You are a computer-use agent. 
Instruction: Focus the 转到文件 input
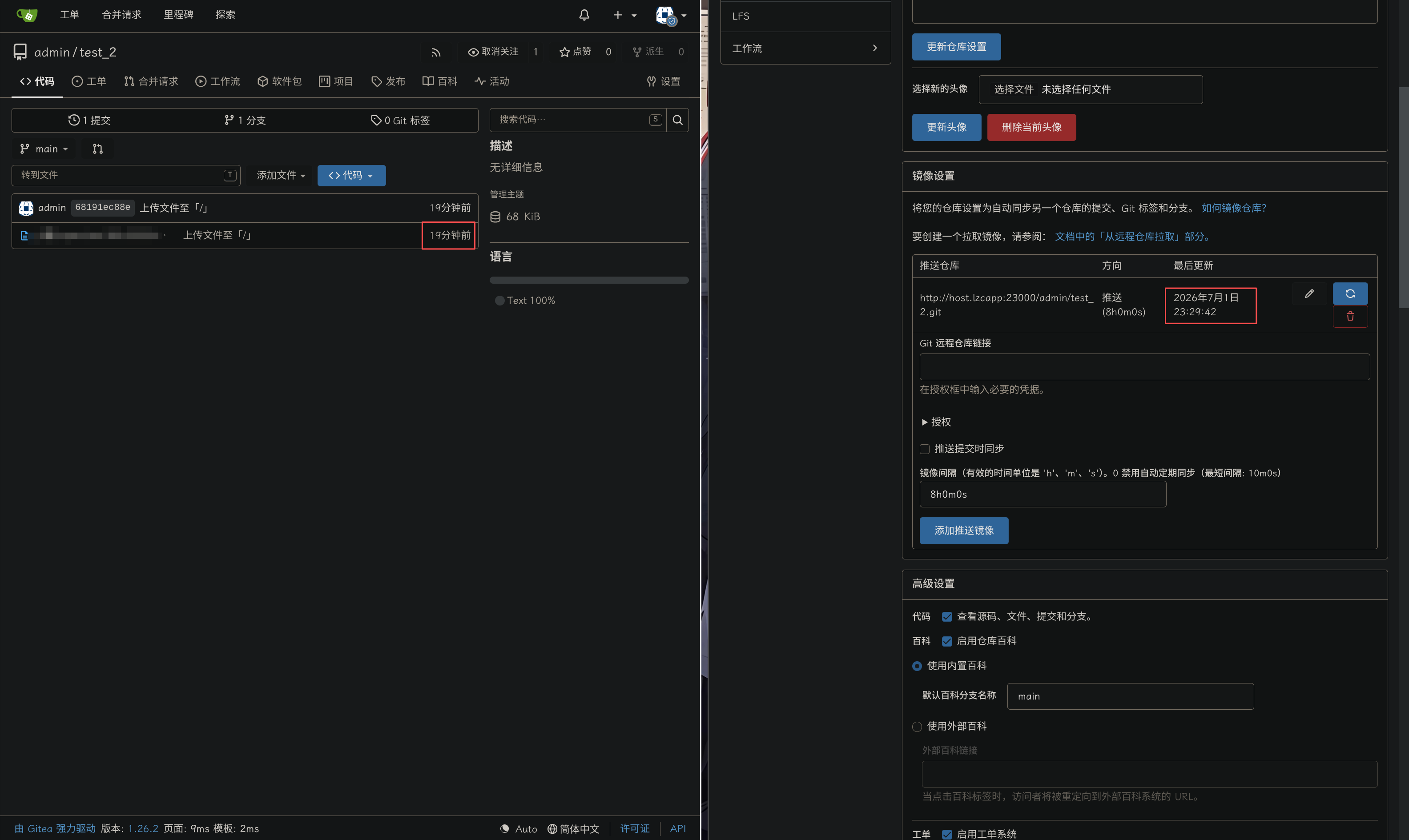click(x=126, y=176)
